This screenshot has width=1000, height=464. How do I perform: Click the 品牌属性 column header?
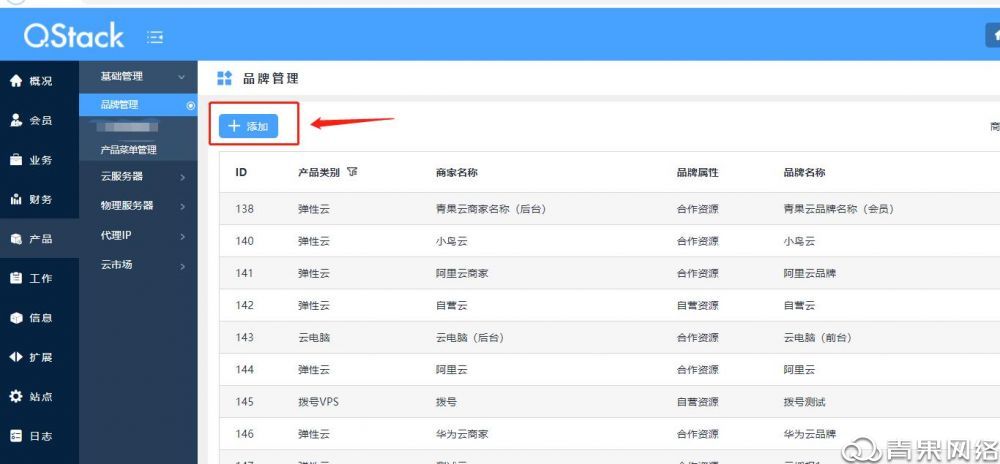[697, 172]
